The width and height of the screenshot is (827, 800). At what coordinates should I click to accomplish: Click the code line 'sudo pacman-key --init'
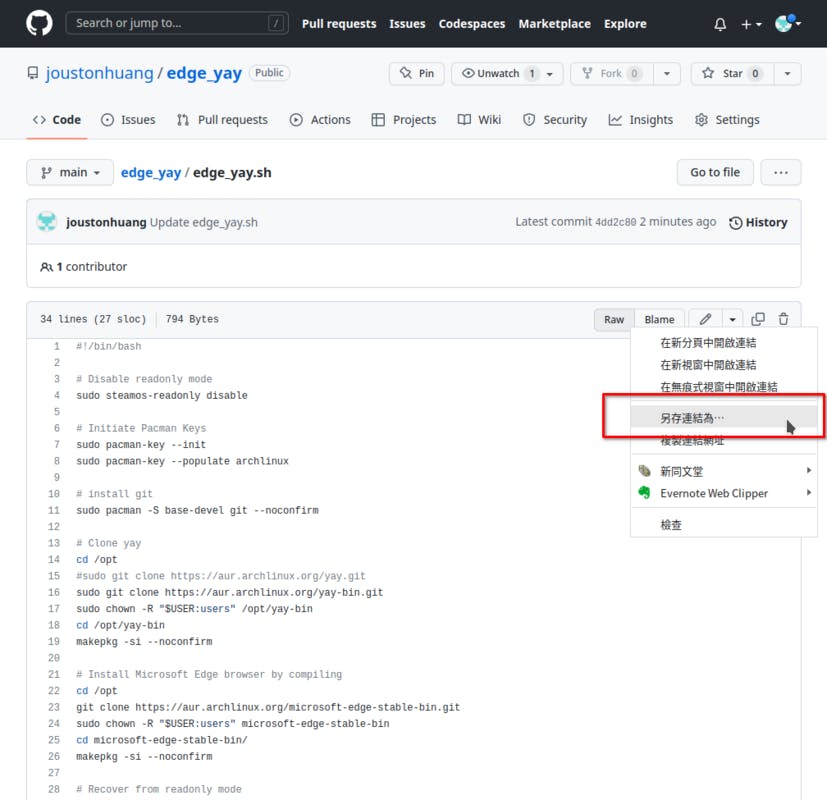141,445
